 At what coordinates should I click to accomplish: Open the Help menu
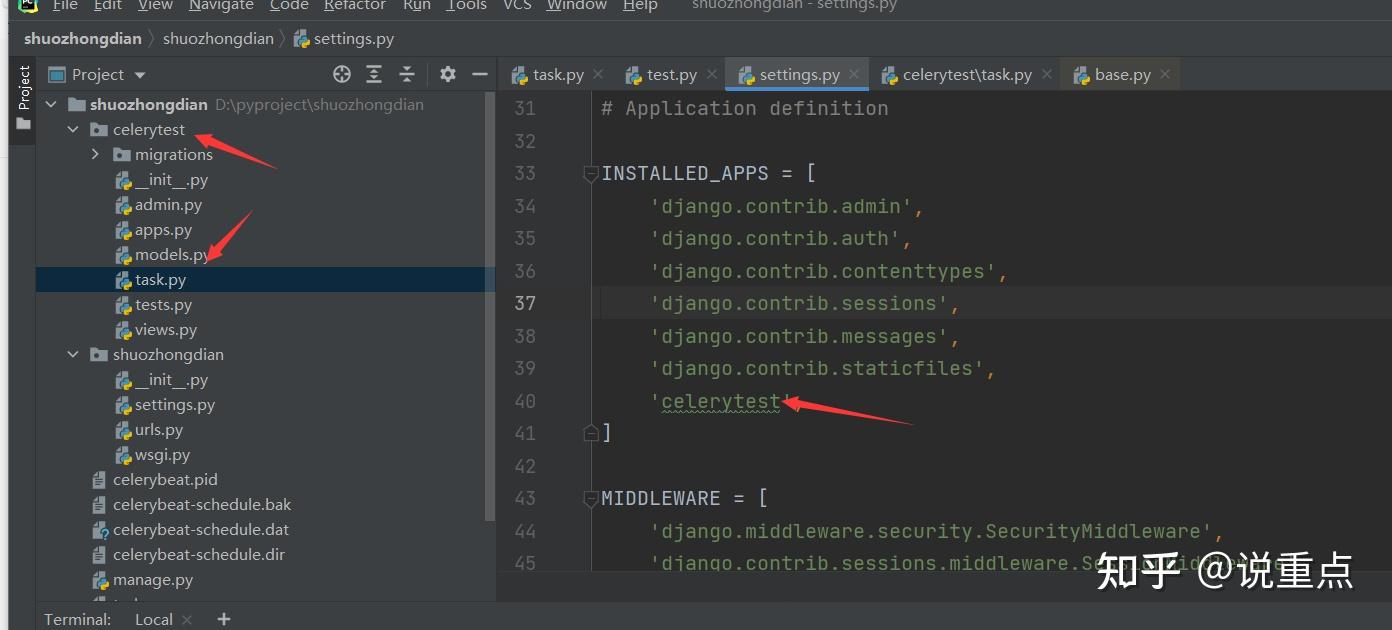point(640,5)
